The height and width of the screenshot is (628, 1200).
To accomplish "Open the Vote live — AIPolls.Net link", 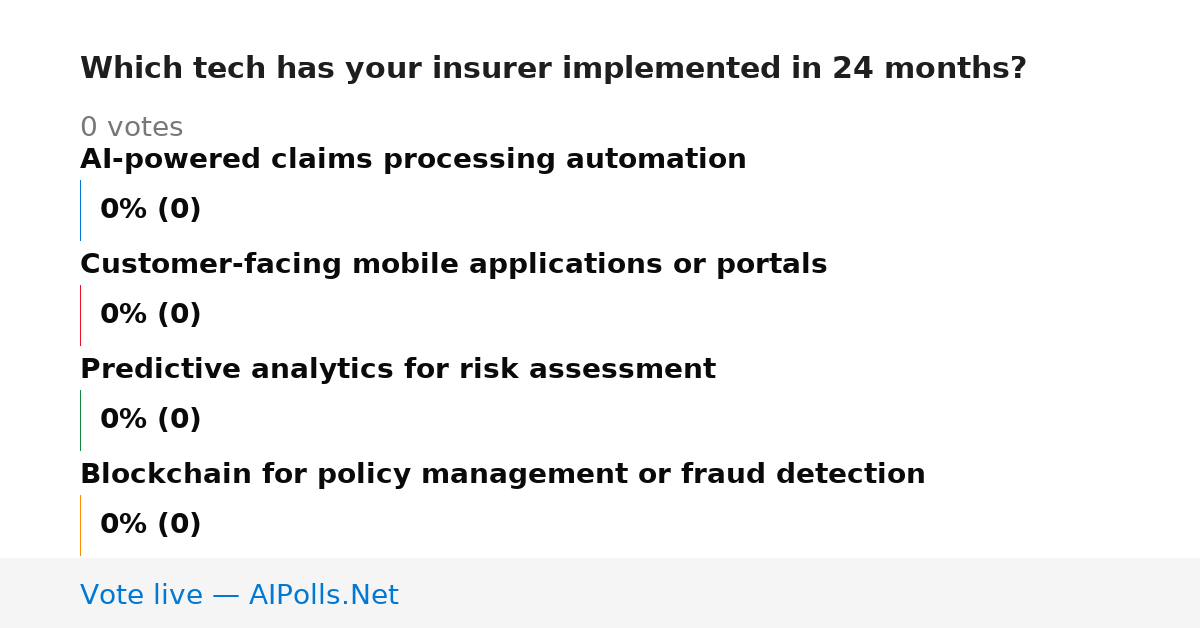I will [239, 596].
